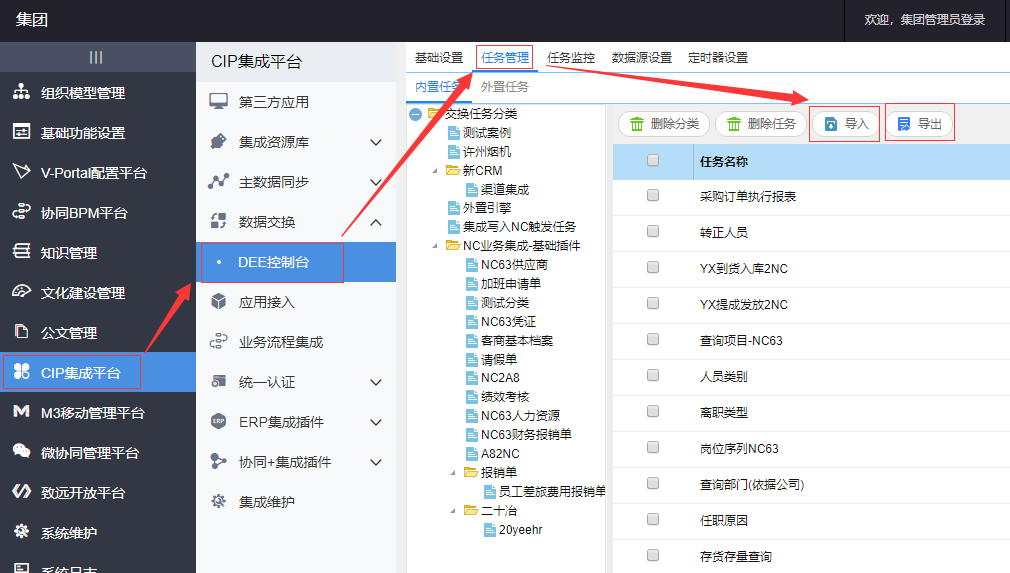Expand the ERP集成插件 menu chevron
Screen dimensions: 1010x573
pos(376,422)
